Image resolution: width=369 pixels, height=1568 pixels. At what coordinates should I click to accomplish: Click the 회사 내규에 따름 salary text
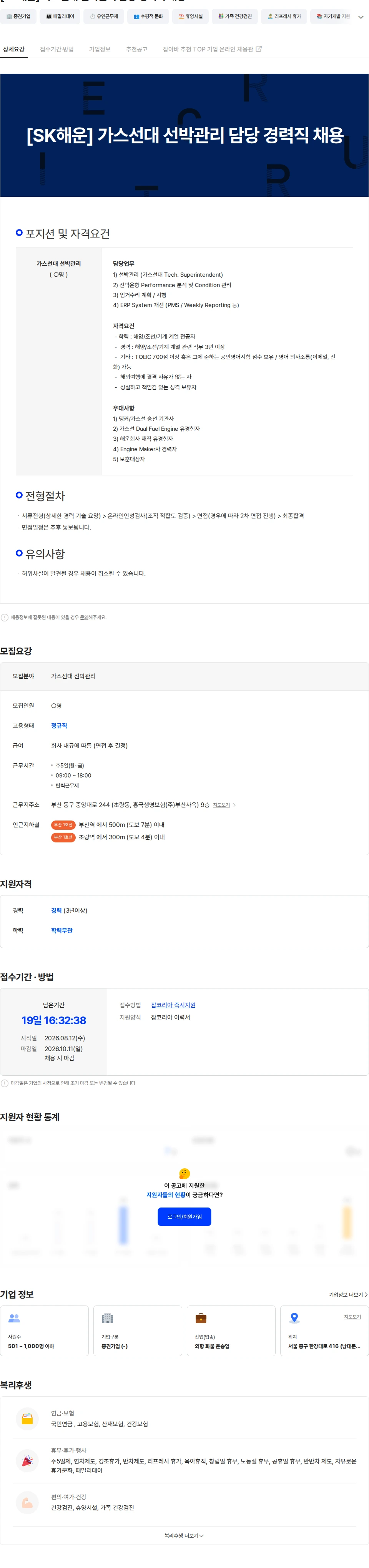click(x=90, y=746)
